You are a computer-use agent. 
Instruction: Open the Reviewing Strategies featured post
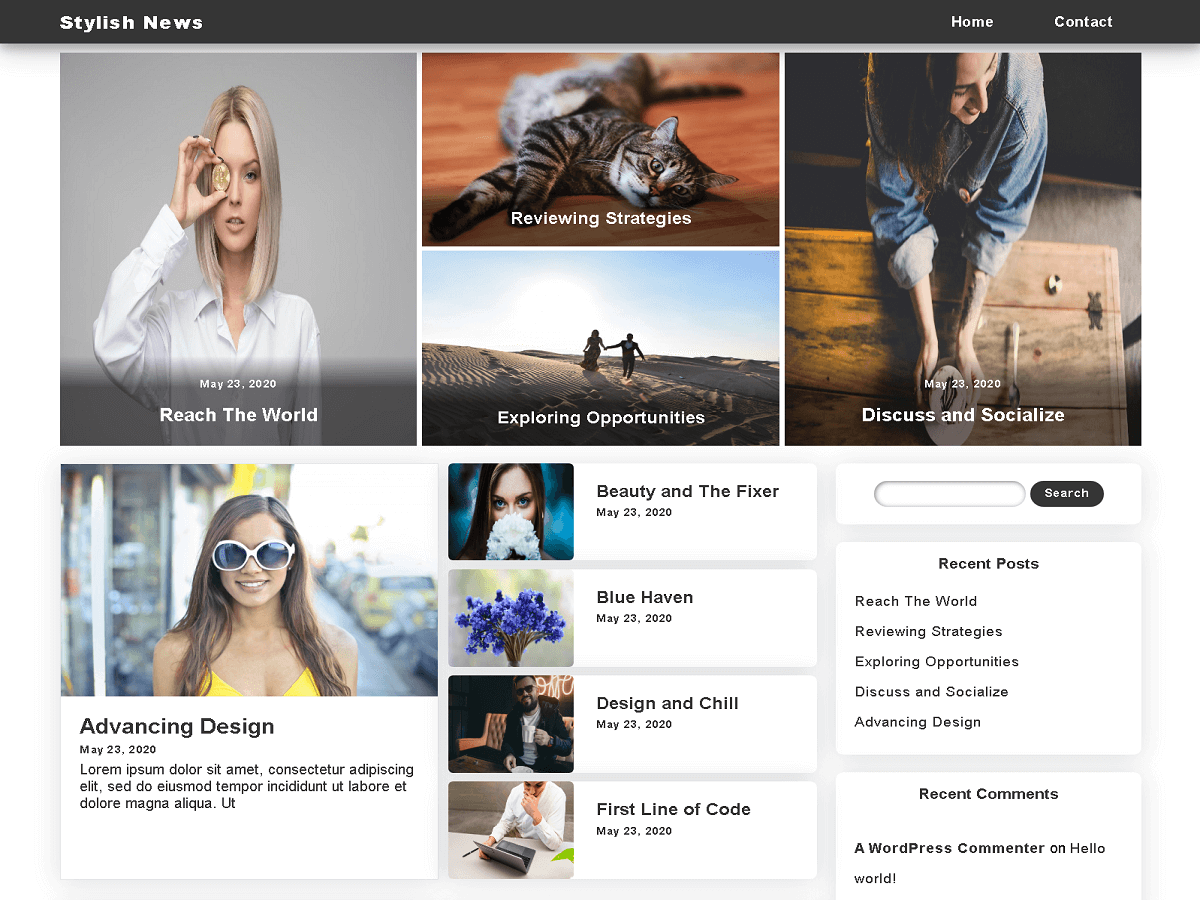601,218
